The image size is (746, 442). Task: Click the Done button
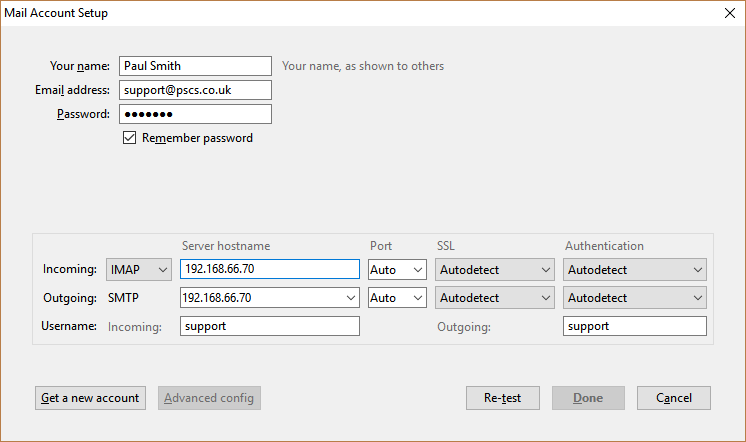point(588,398)
